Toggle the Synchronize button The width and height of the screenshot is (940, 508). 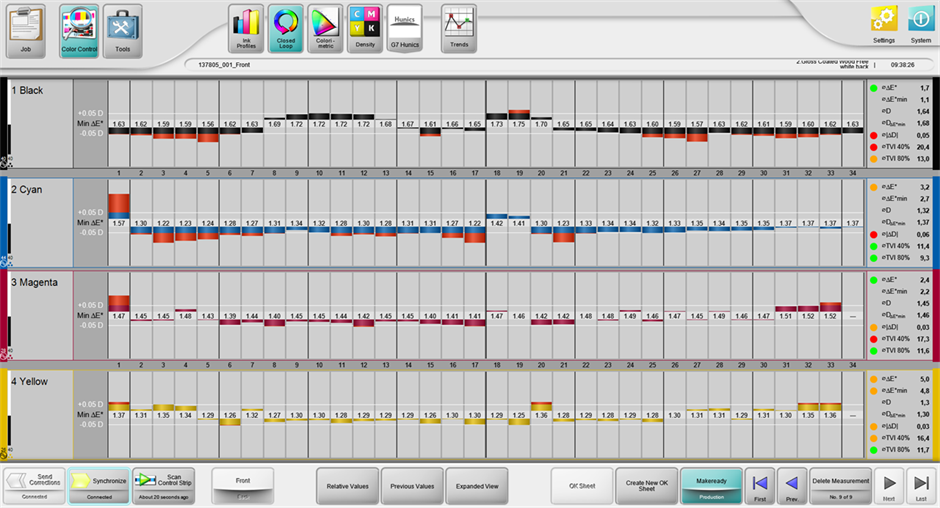tap(98, 484)
